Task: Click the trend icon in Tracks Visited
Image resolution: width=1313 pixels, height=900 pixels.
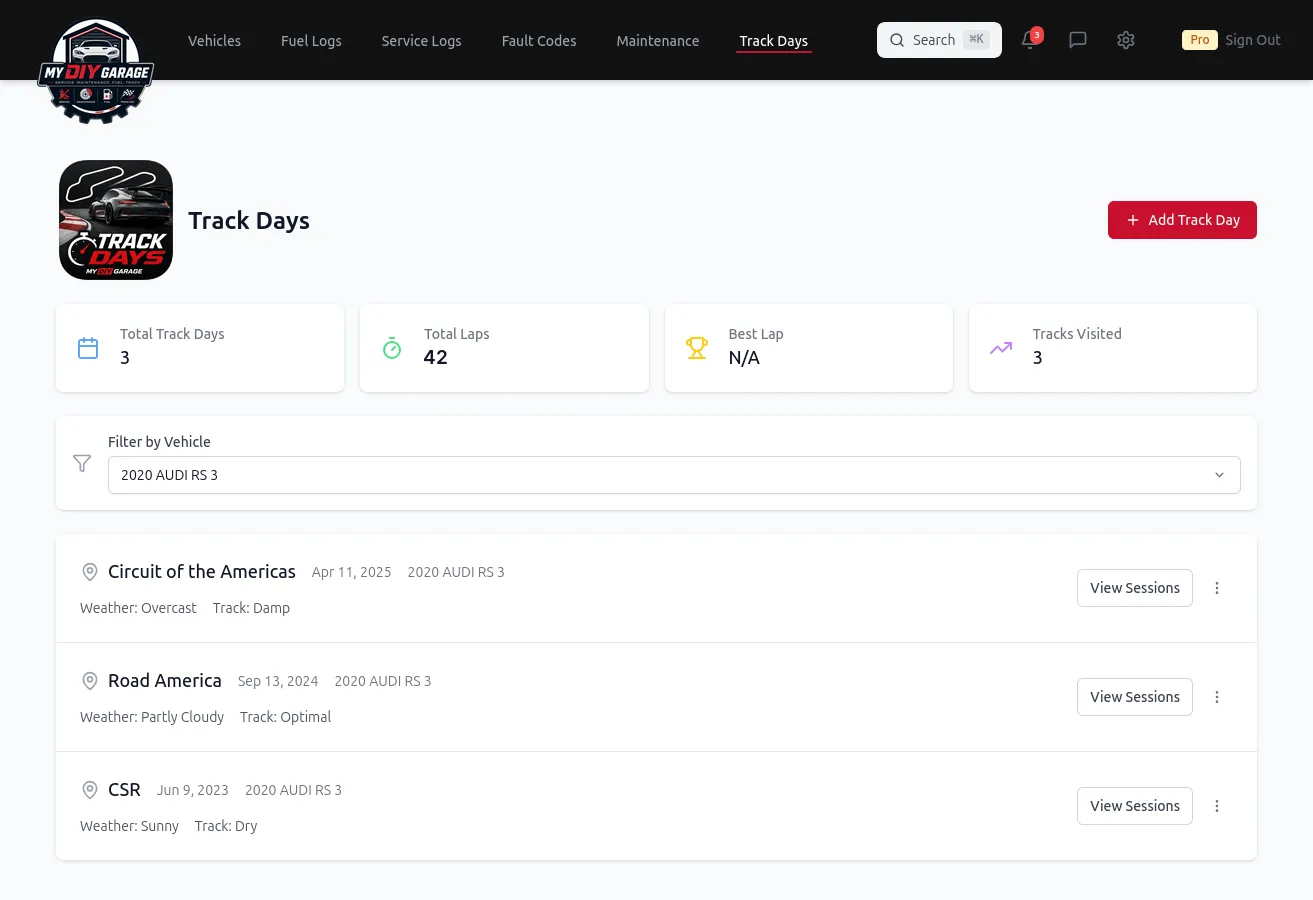Action: (1001, 348)
